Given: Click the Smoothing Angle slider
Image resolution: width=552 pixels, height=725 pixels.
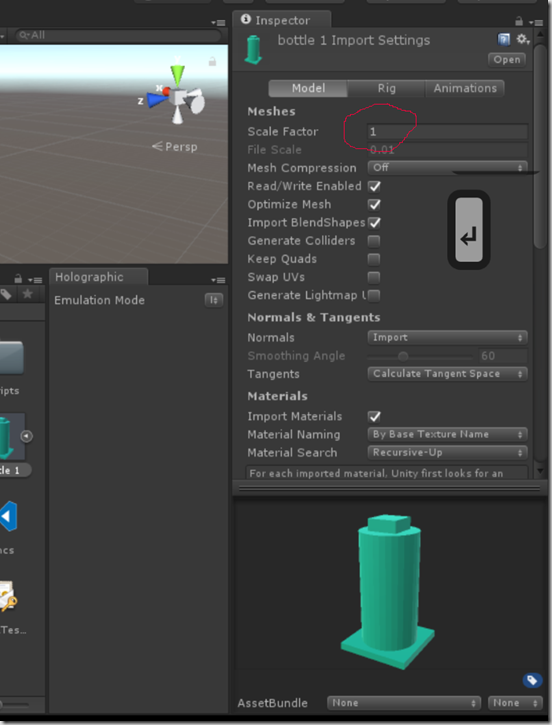Looking at the screenshot, I should tap(420, 356).
